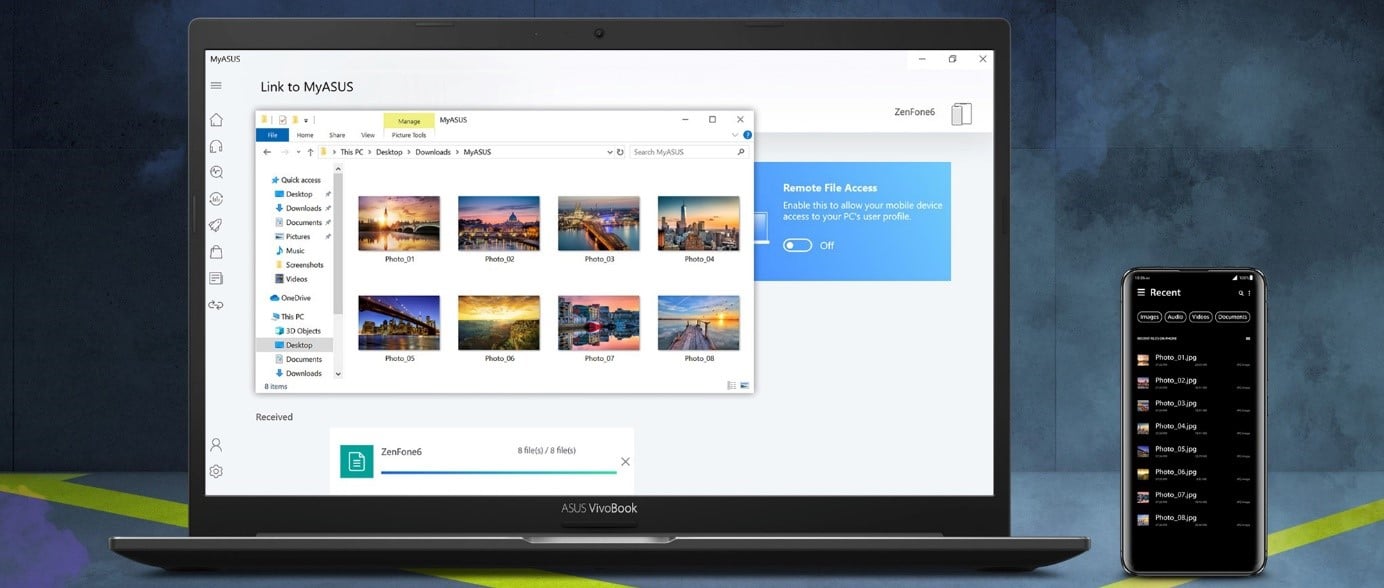Switch Explorer to large thumbnails view
1384x588 pixels.
(x=743, y=385)
